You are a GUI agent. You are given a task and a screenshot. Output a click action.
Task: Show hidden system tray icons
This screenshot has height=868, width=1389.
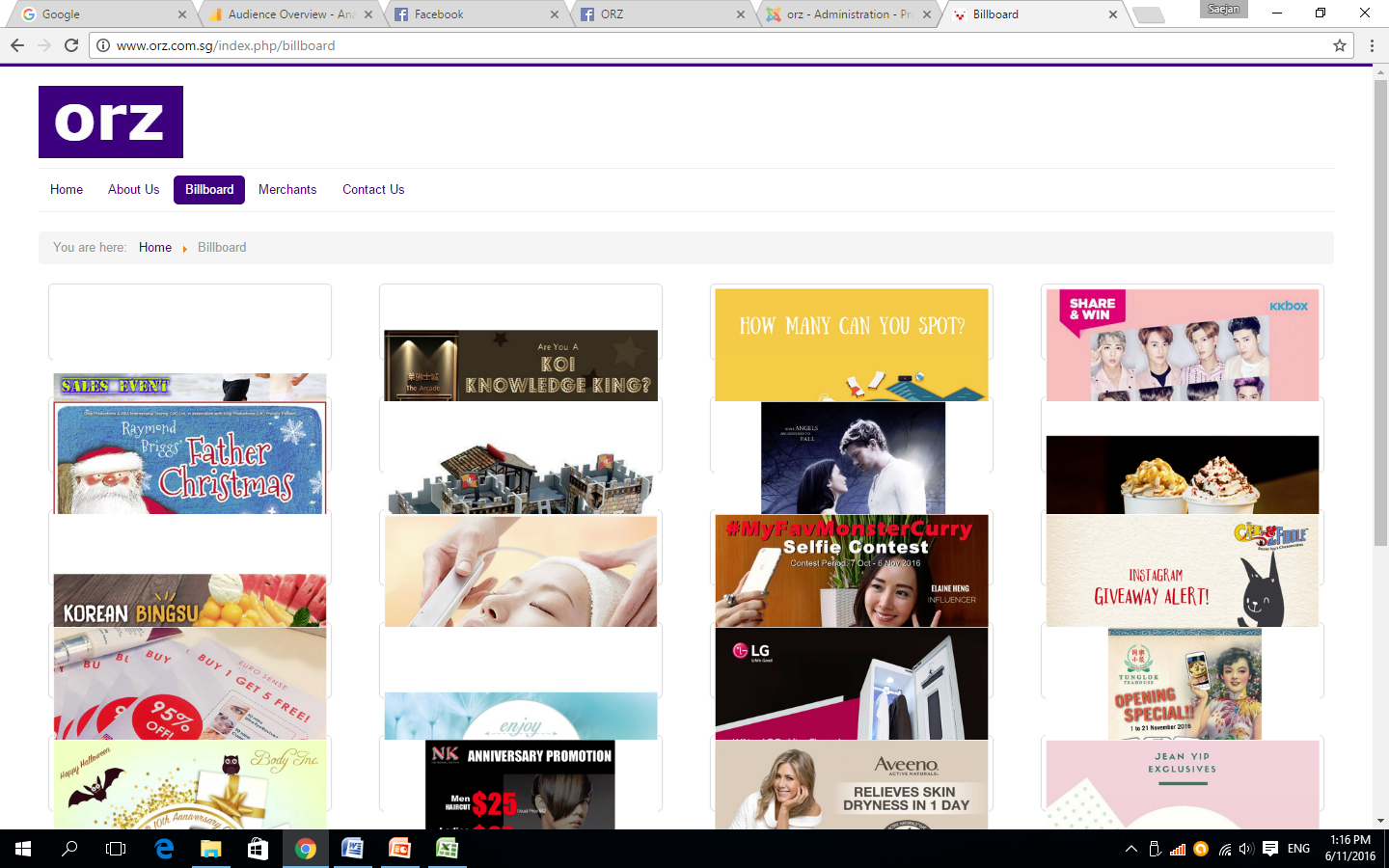tap(1130, 849)
